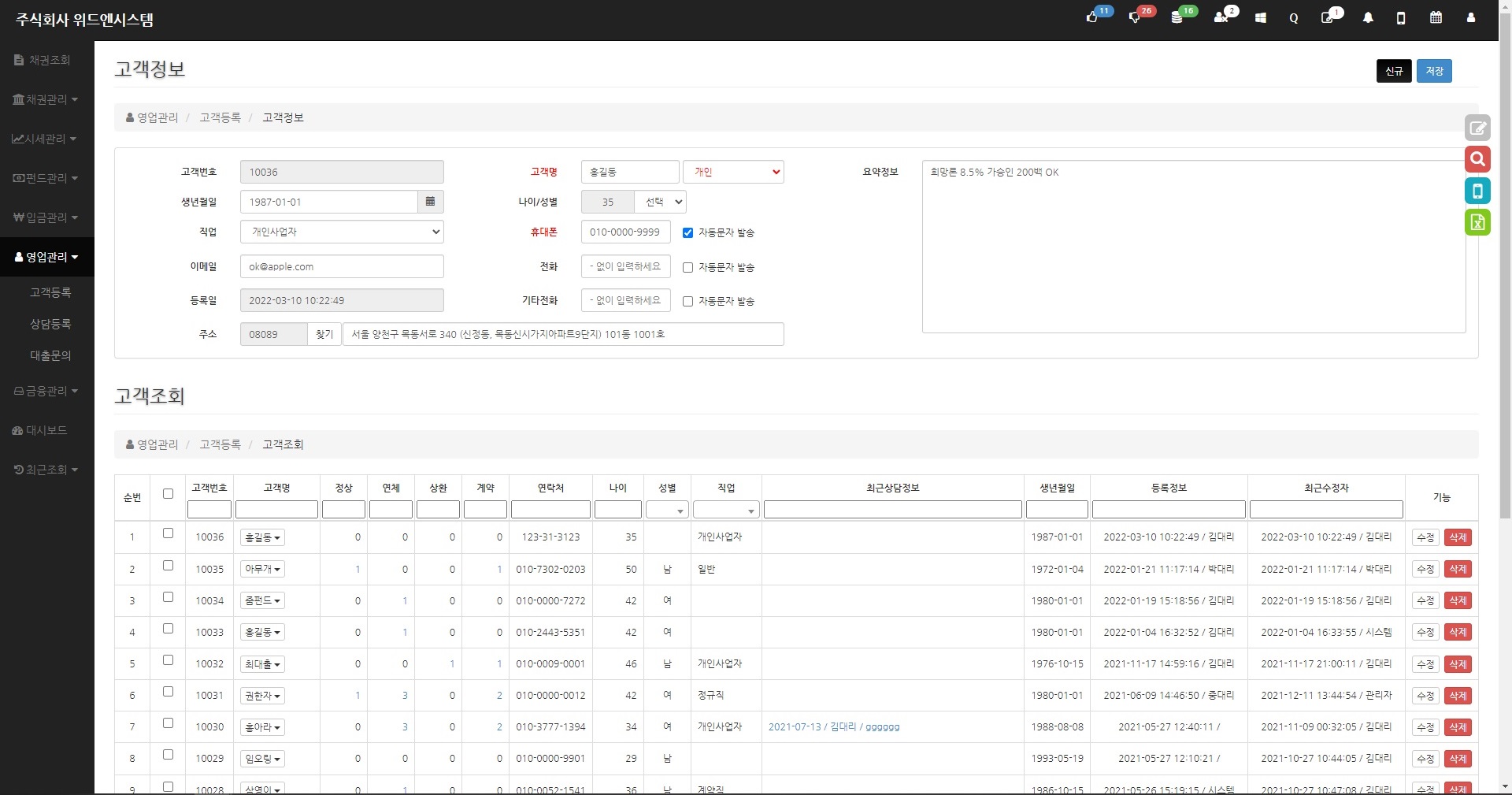
Task: Open the gender 선택 dropdown
Action: [660, 202]
